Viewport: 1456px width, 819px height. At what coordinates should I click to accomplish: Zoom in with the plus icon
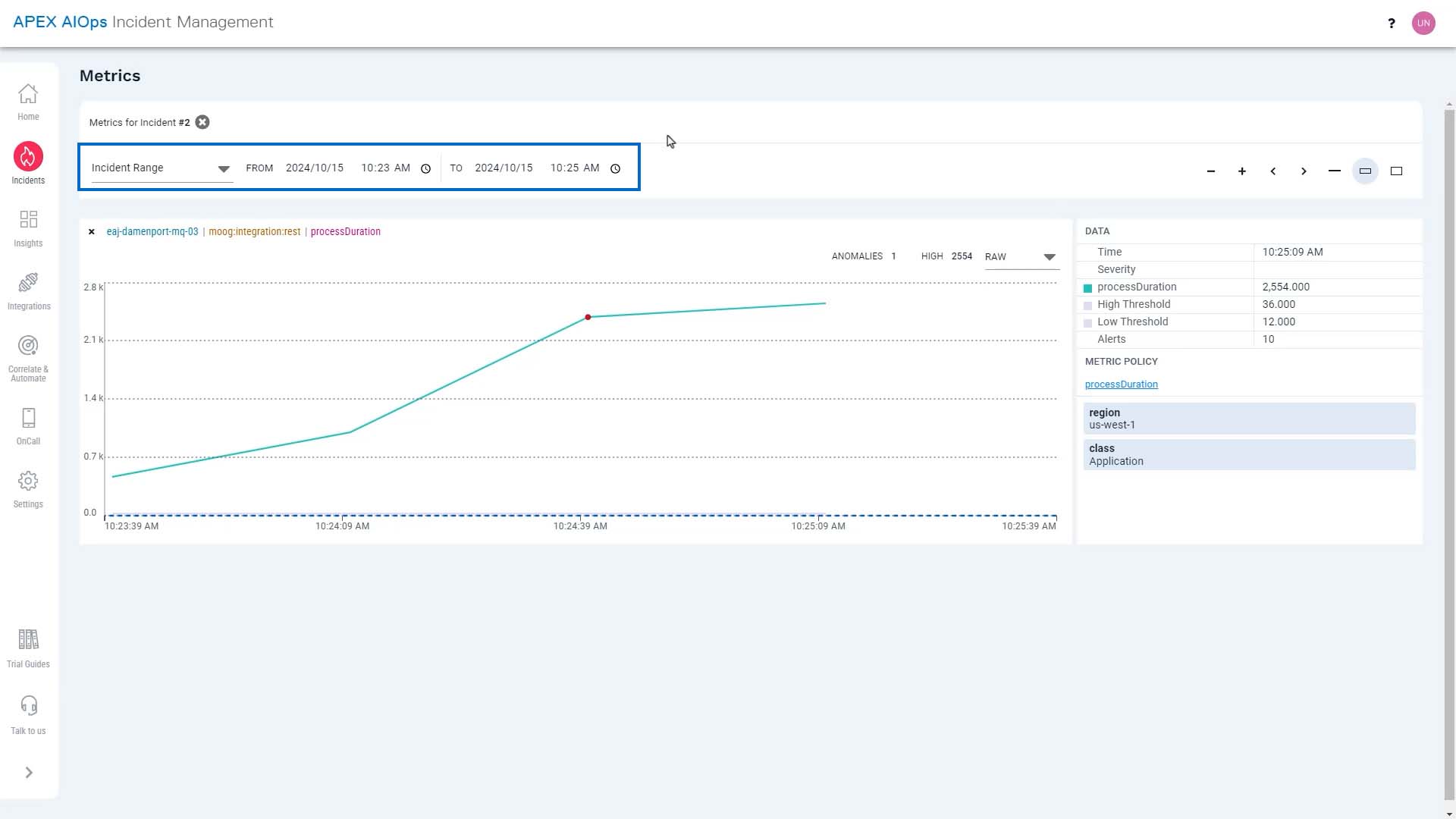click(x=1242, y=171)
